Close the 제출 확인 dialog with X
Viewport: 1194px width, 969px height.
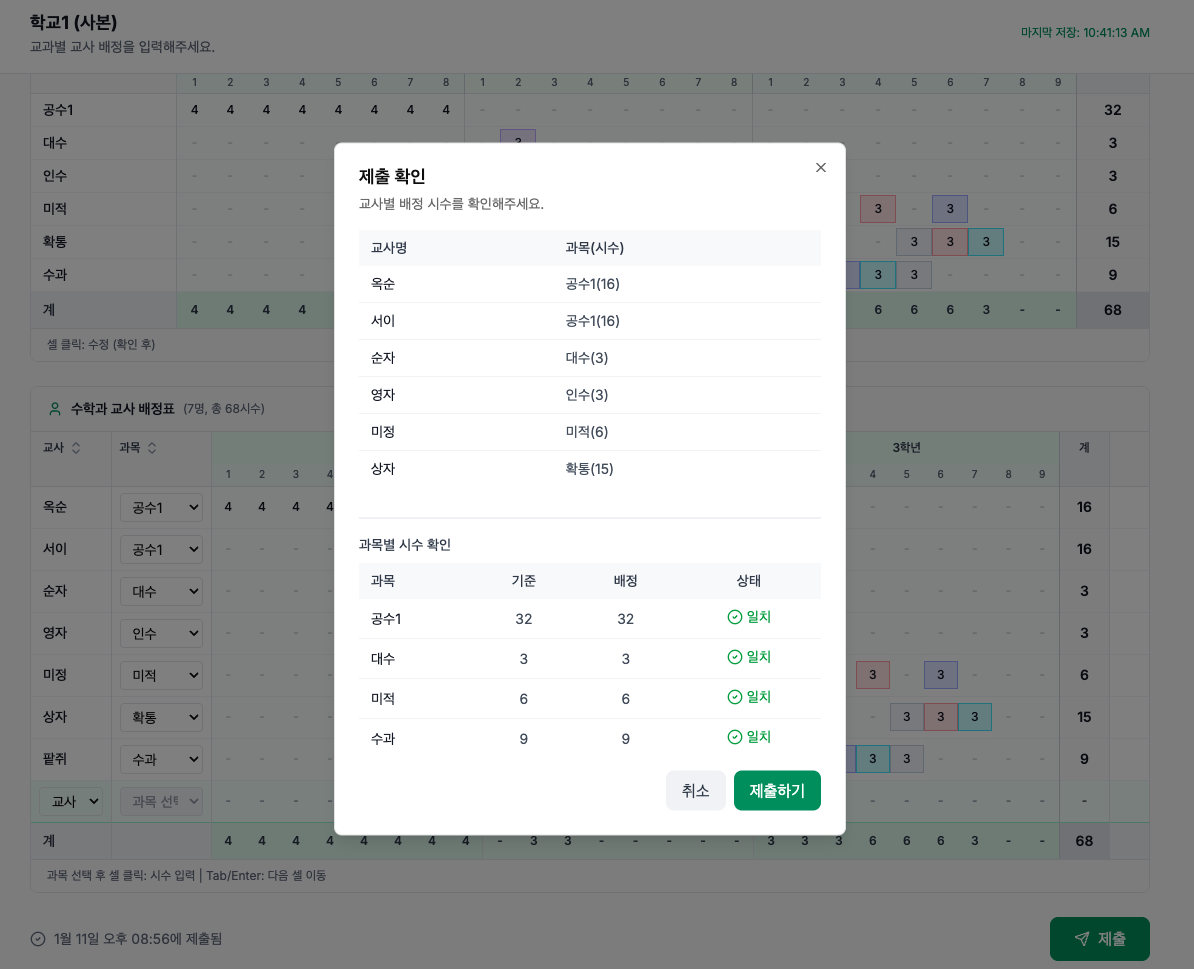click(x=821, y=168)
